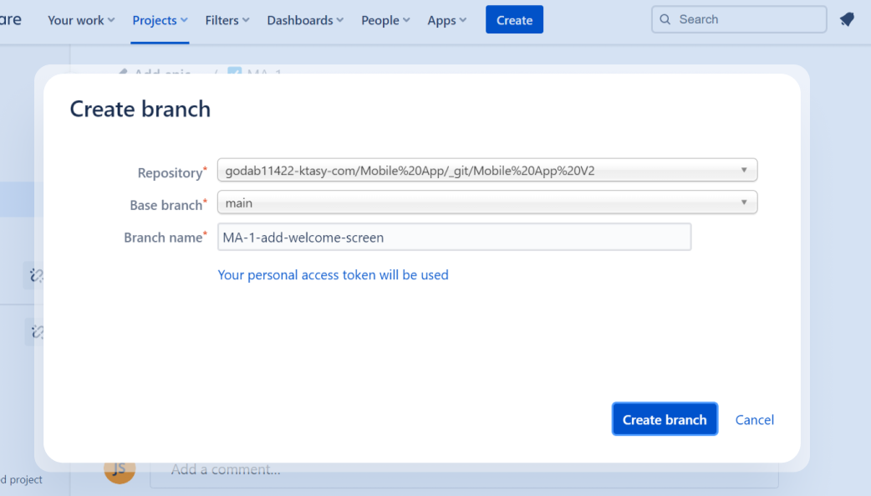This screenshot has width=871, height=496.
Task: Open the Repository dropdown arrow
Action: click(743, 170)
